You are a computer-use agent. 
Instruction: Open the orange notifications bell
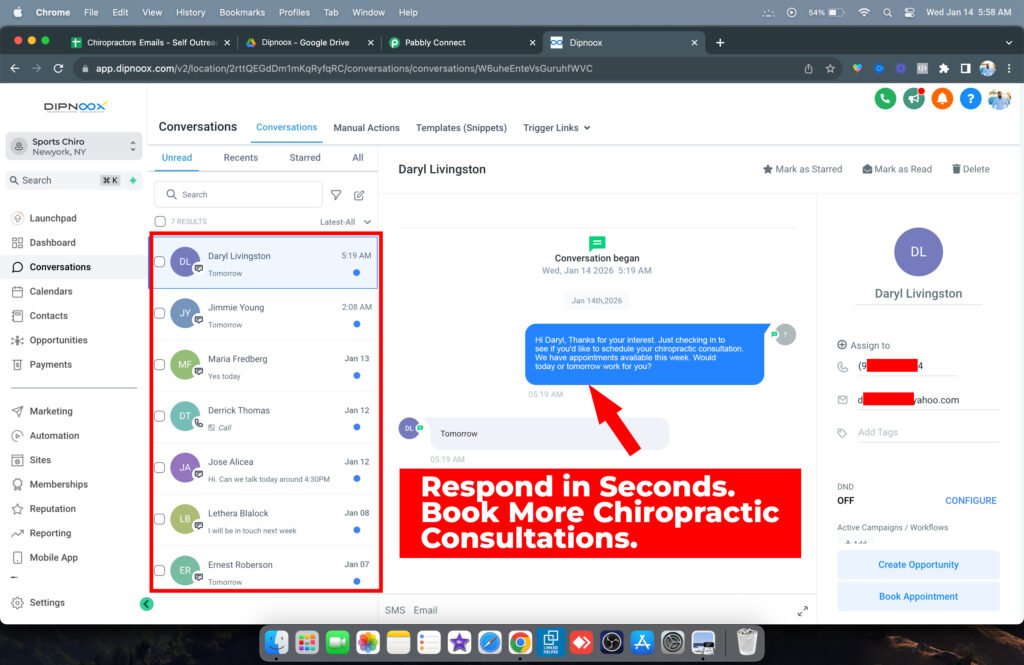click(942, 99)
